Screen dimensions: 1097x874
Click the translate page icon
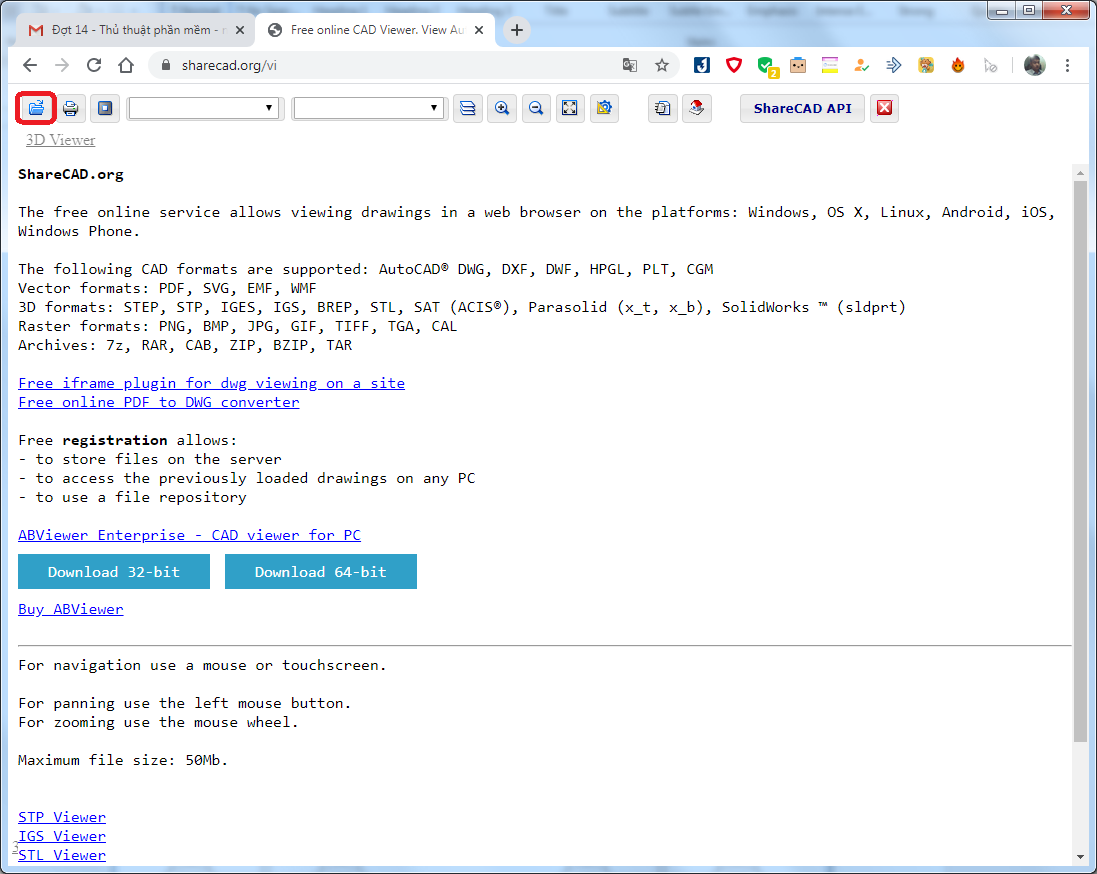click(x=630, y=65)
